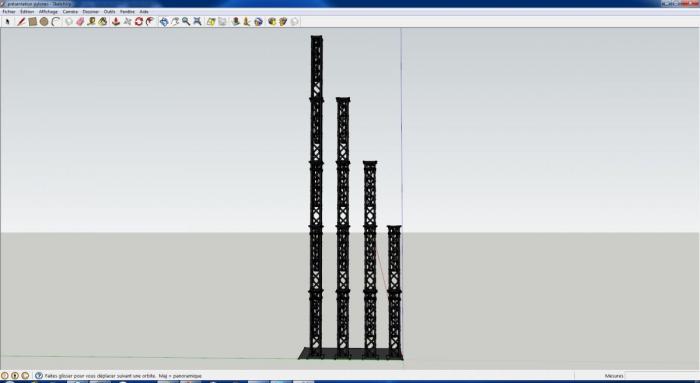Open the Fichier menu

9,12
